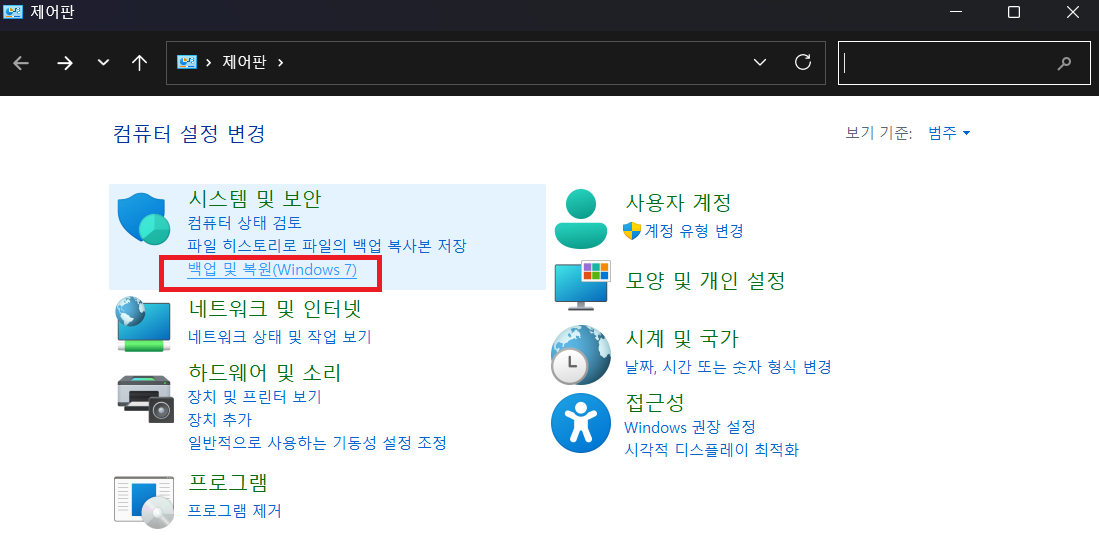This screenshot has width=1099, height=554.
Task: Expand the chevron before 제어판 in breadcrumb
Action: tap(208, 62)
